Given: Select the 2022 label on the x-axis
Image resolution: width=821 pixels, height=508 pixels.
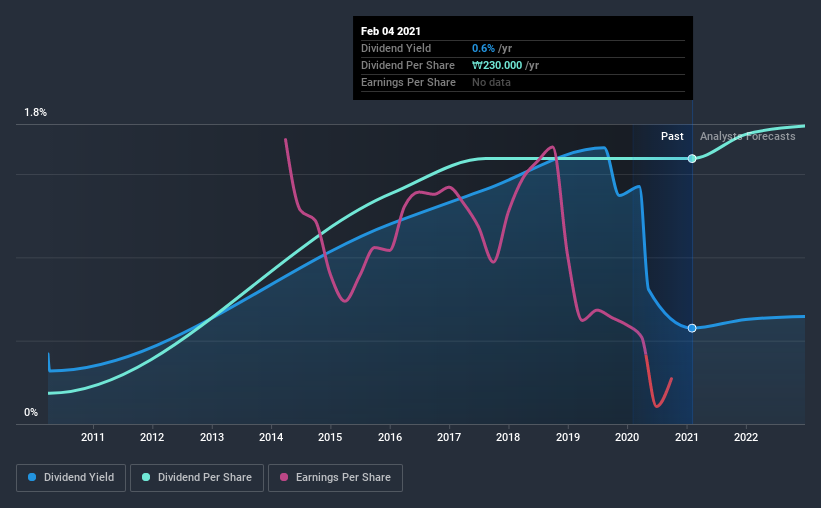Looking at the screenshot, I should (x=746, y=437).
